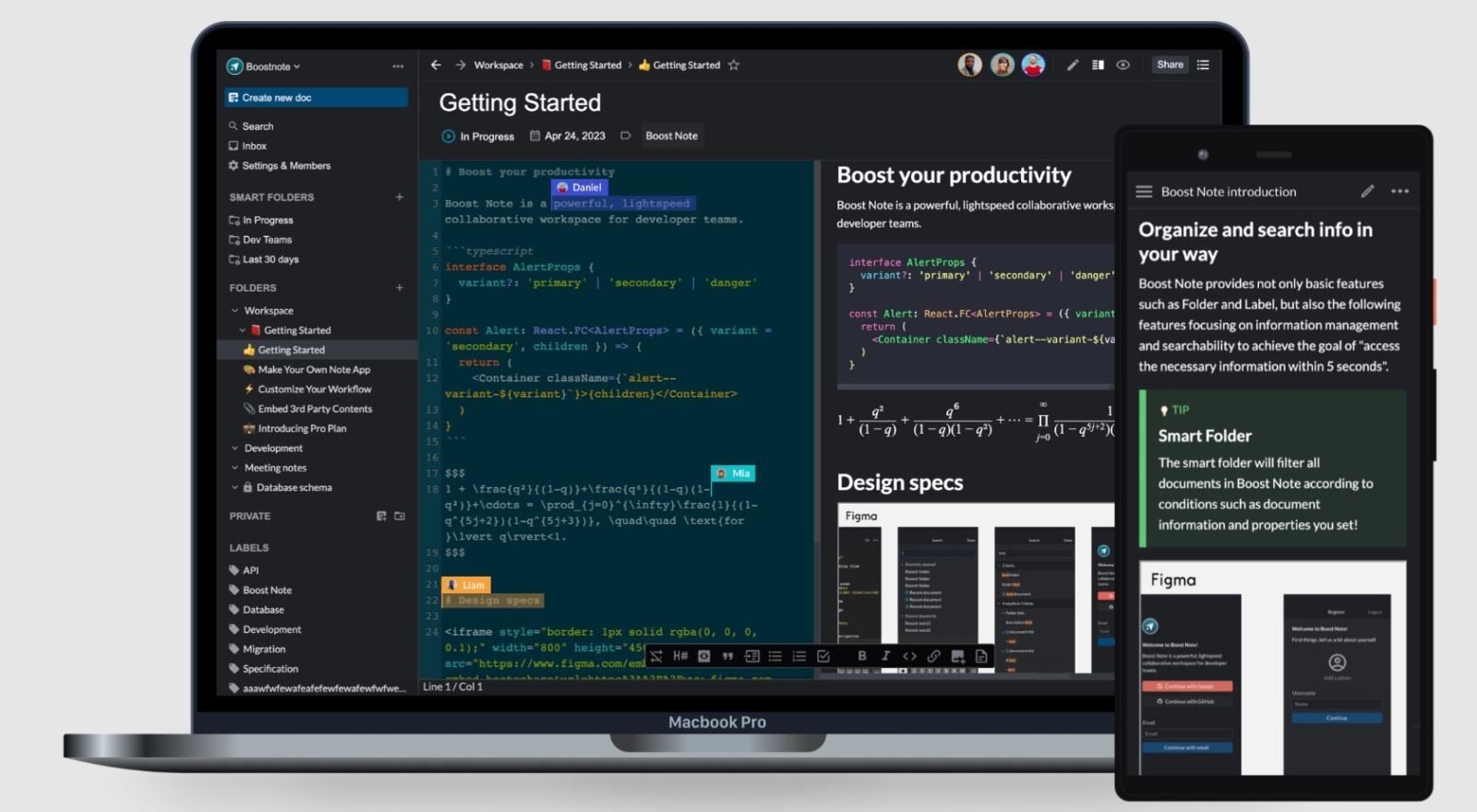Apply italic formatting
Image resolution: width=1477 pixels, height=812 pixels.
point(885,656)
